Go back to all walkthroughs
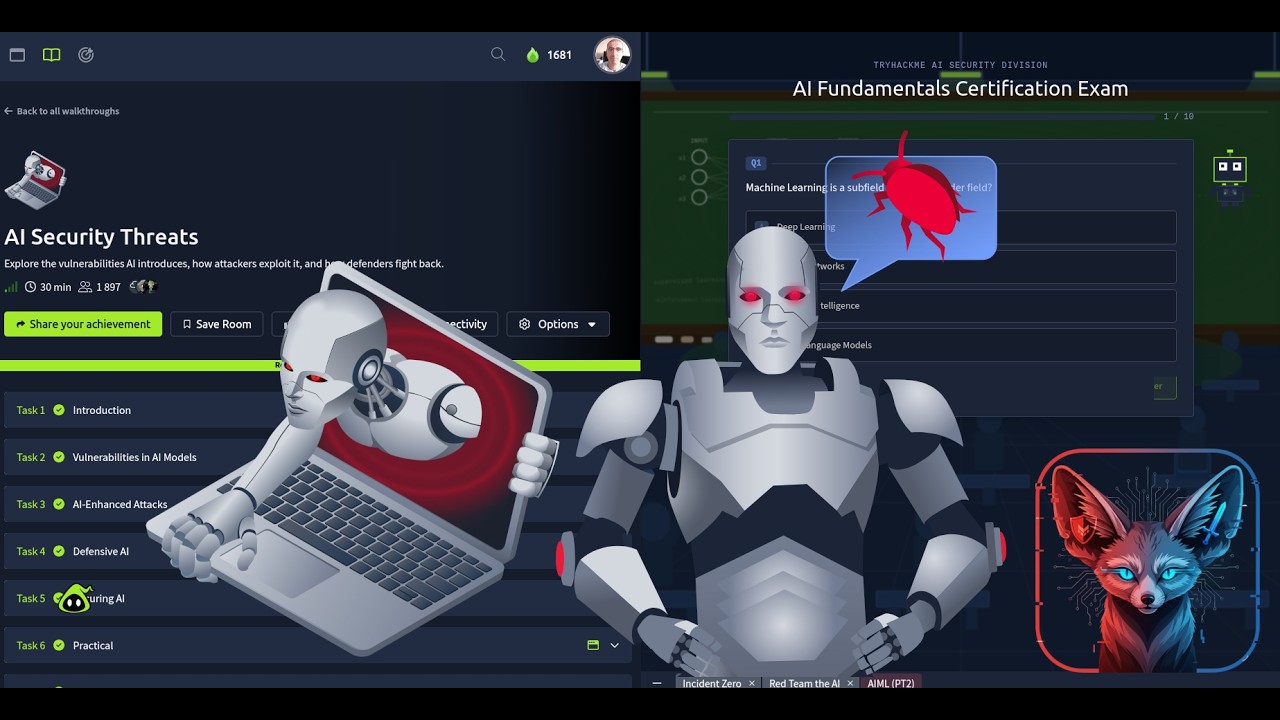This screenshot has height=720, width=1280. pos(62,111)
